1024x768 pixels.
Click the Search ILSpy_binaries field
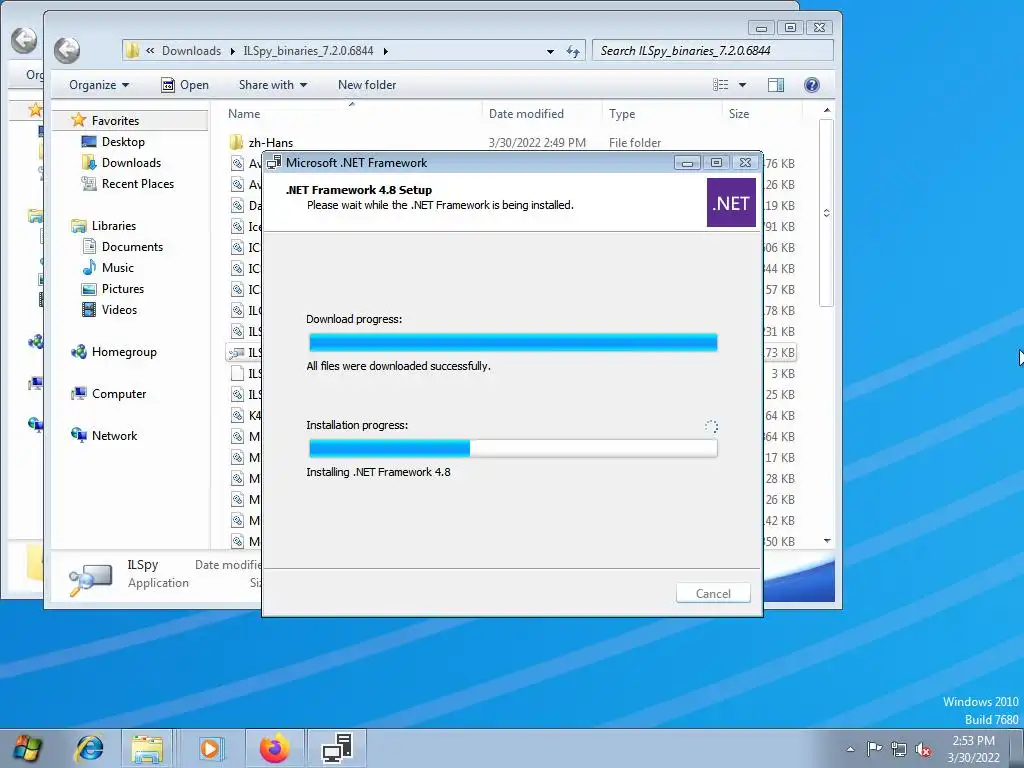712,50
